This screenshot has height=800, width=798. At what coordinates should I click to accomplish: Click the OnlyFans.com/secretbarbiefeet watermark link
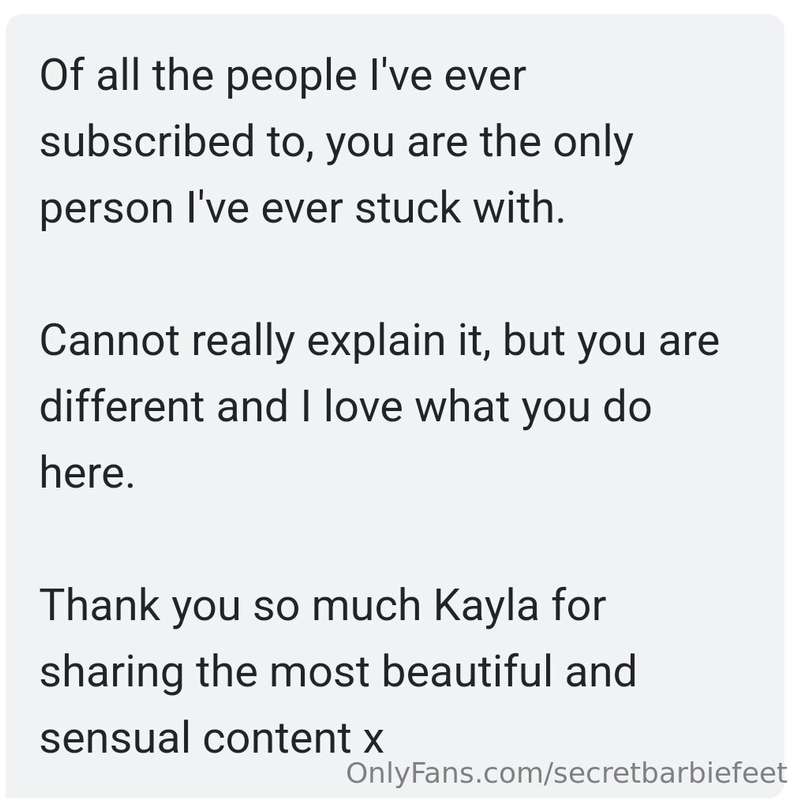pyautogui.click(x=566, y=773)
